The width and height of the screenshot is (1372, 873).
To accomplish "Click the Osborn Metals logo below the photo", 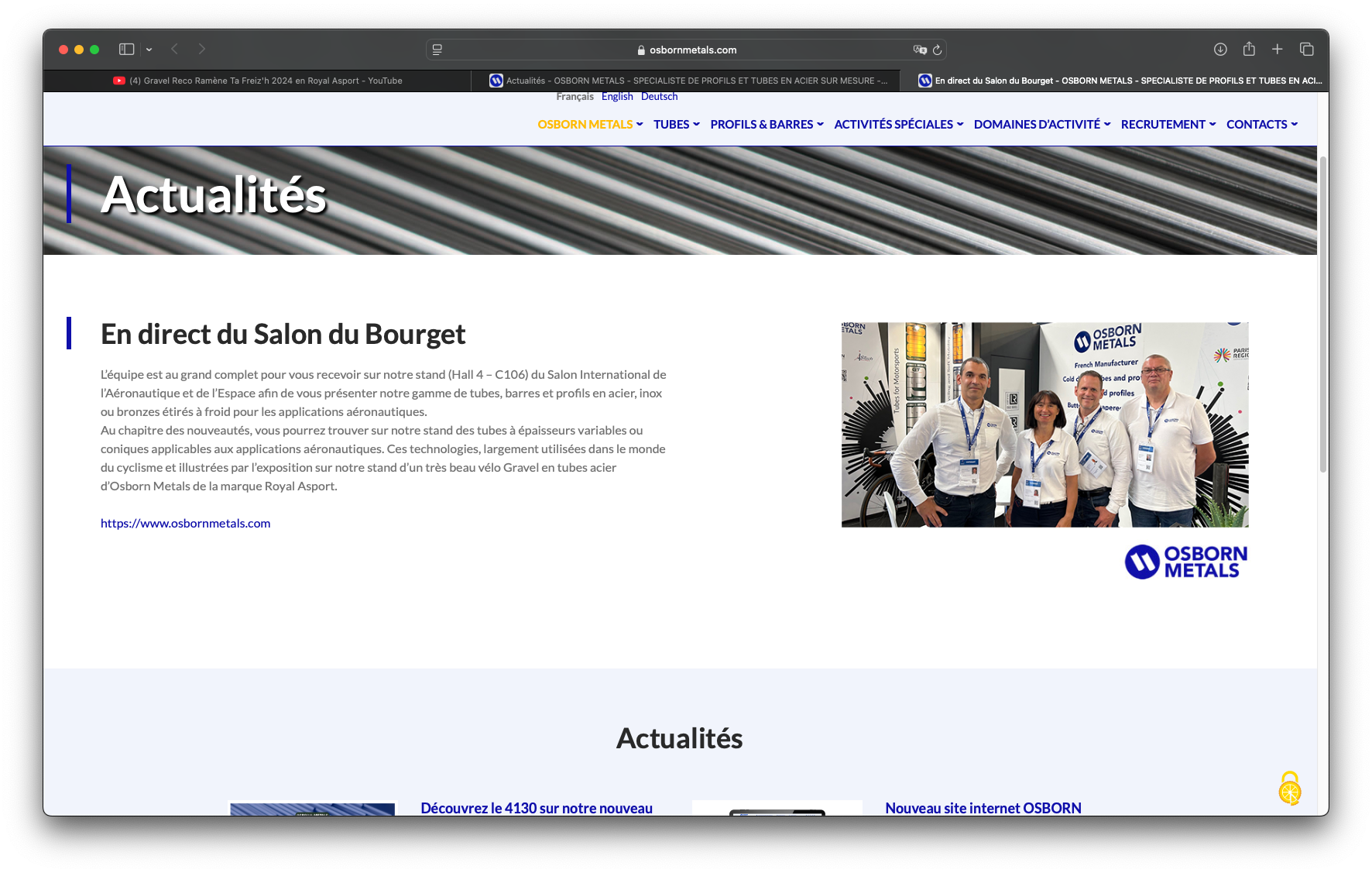I will point(1186,562).
